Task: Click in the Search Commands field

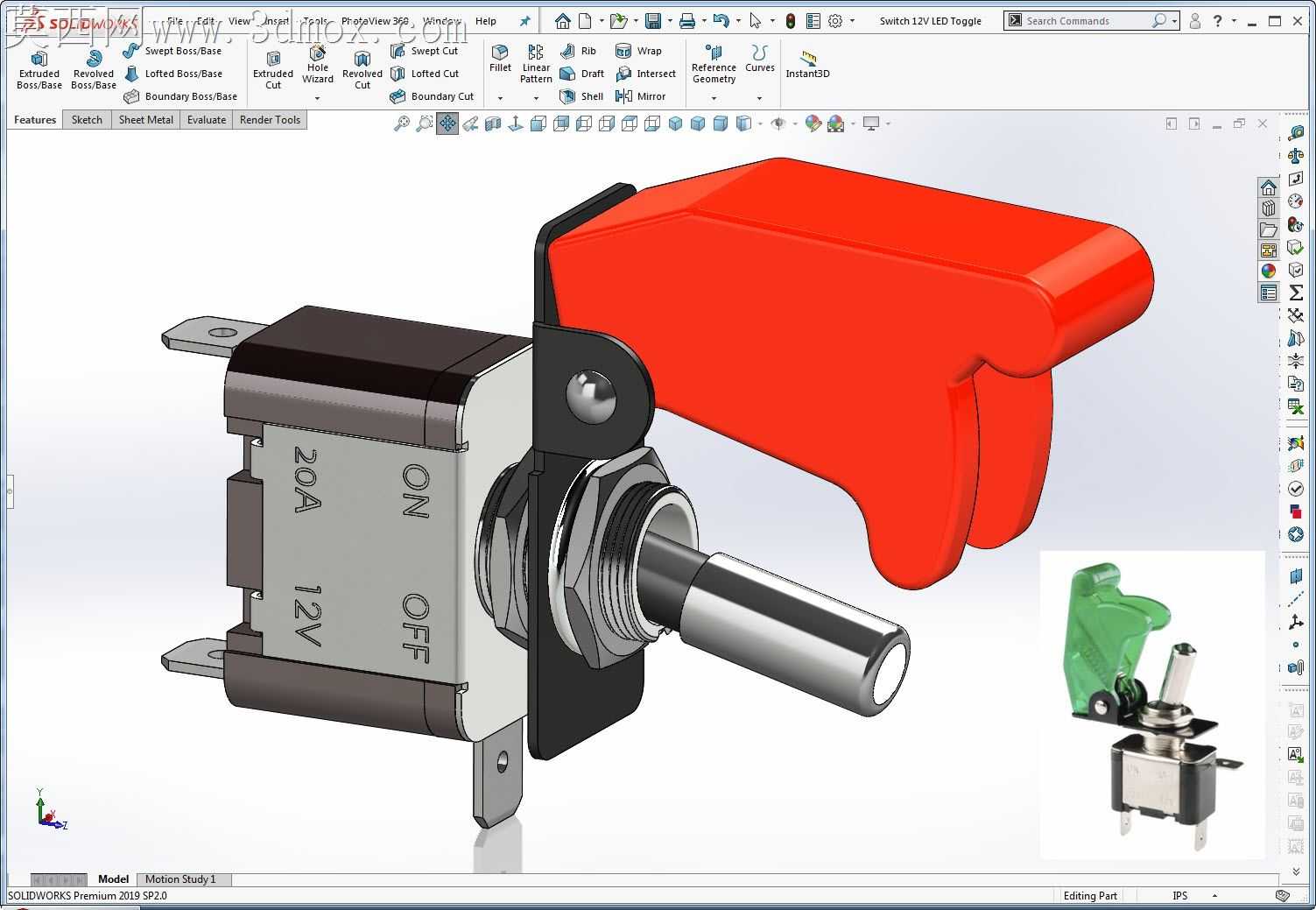Action: pyautogui.click(x=1087, y=21)
